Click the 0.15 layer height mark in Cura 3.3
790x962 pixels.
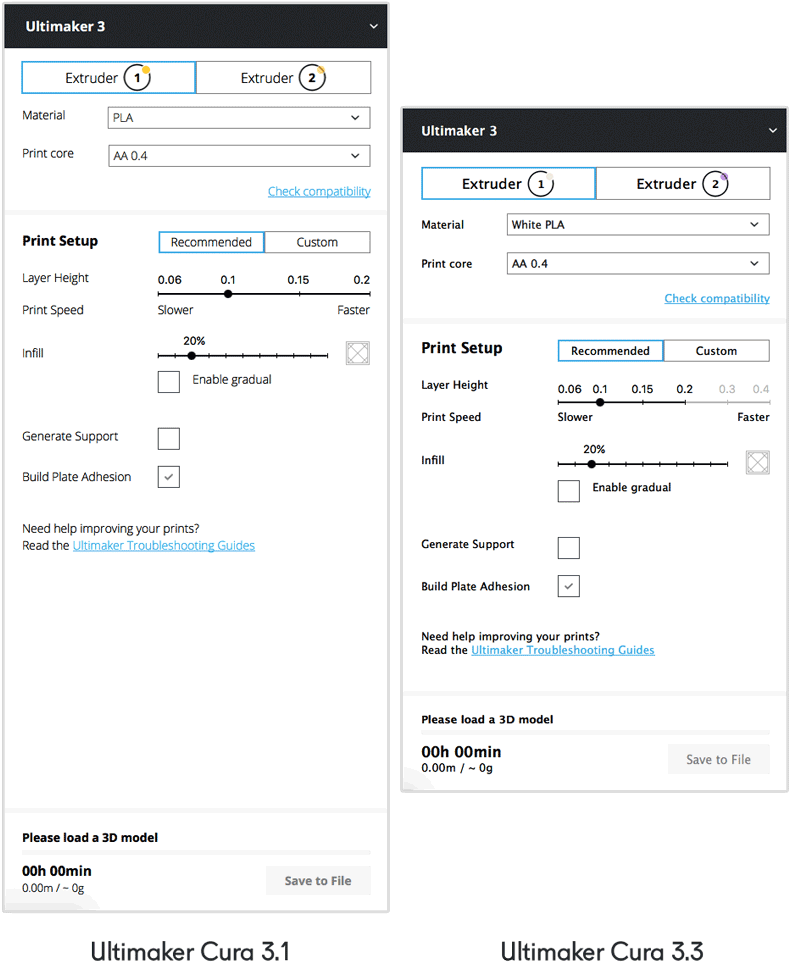coord(642,389)
